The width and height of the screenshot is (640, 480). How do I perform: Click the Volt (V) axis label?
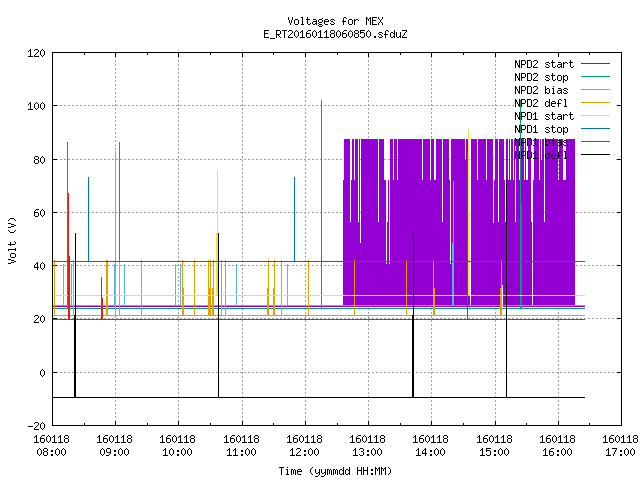tap(12, 240)
